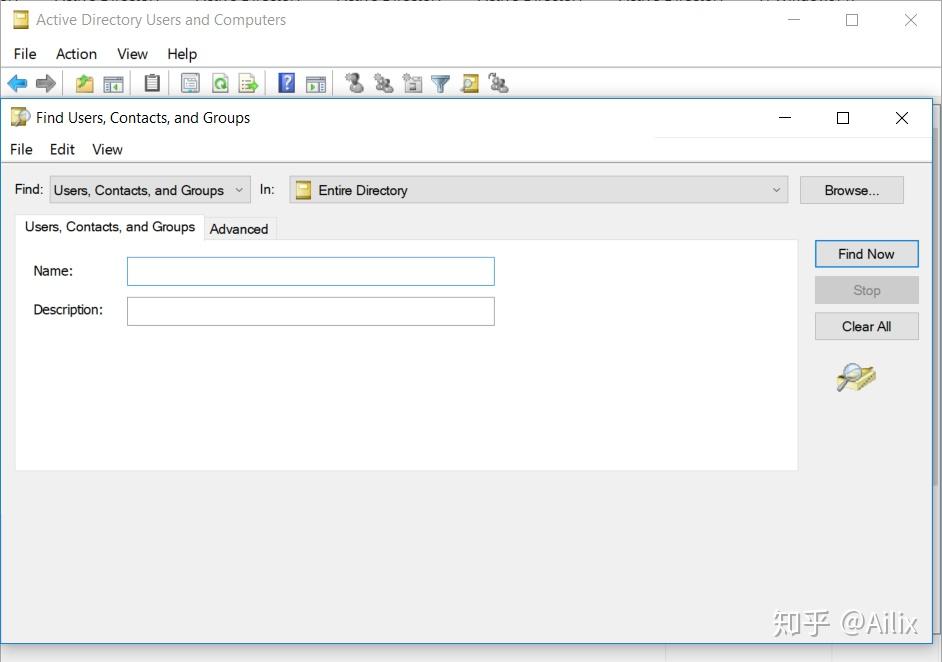The width and height of the screenshot is (942, 662).
Task: Click the Active Directory title bar icon
Action: click(x=21, y=20)
